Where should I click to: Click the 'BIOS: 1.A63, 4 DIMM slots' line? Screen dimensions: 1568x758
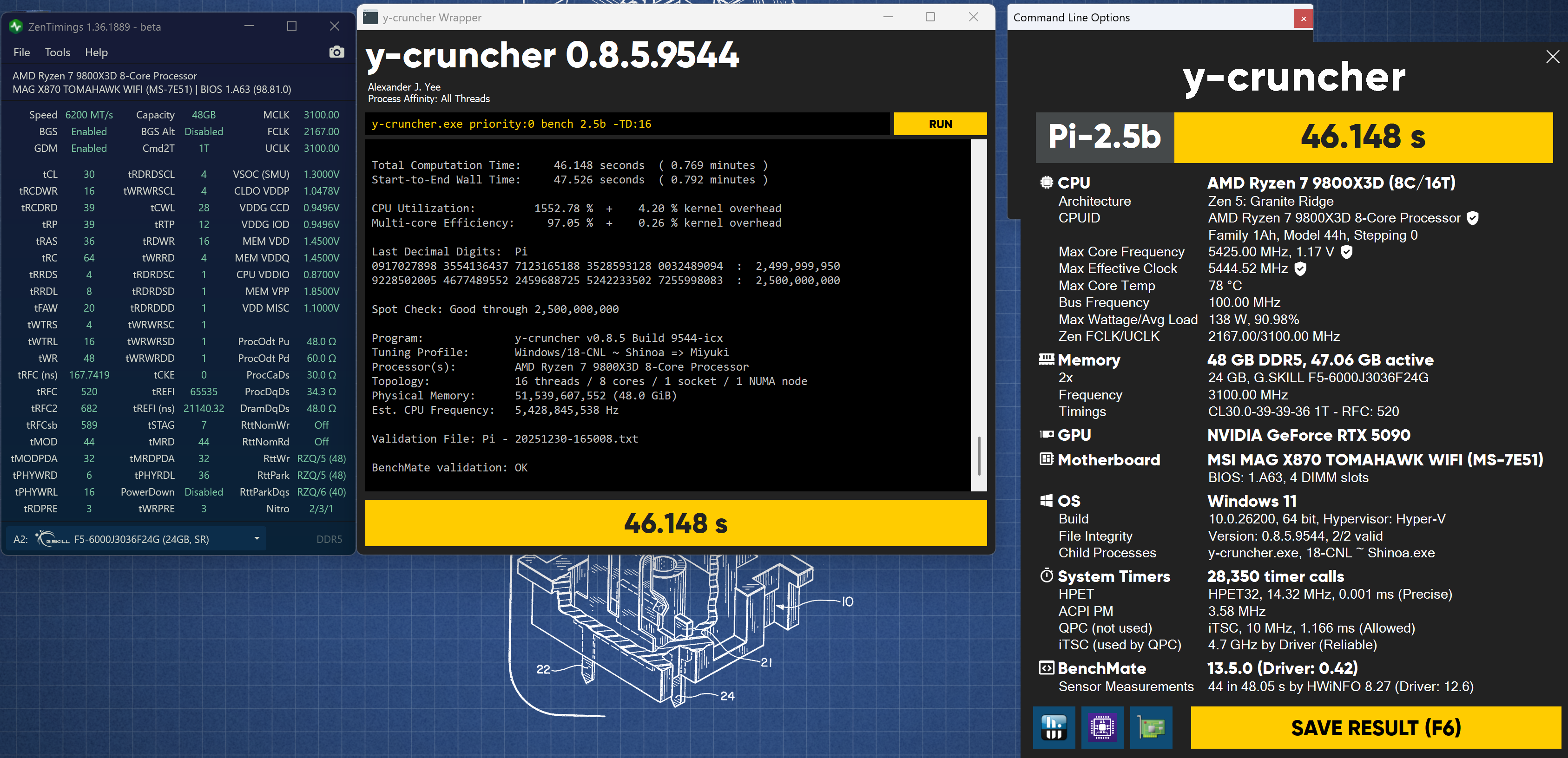(x=1288, y=477)
